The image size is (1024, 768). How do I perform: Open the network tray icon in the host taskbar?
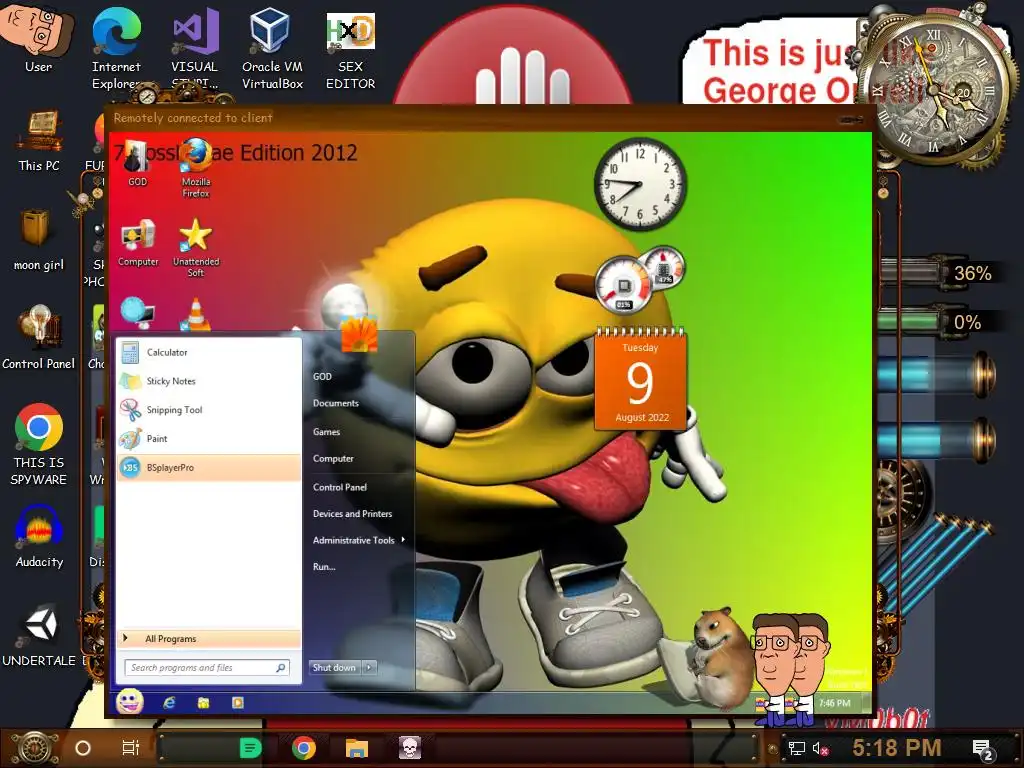(797, 748)
